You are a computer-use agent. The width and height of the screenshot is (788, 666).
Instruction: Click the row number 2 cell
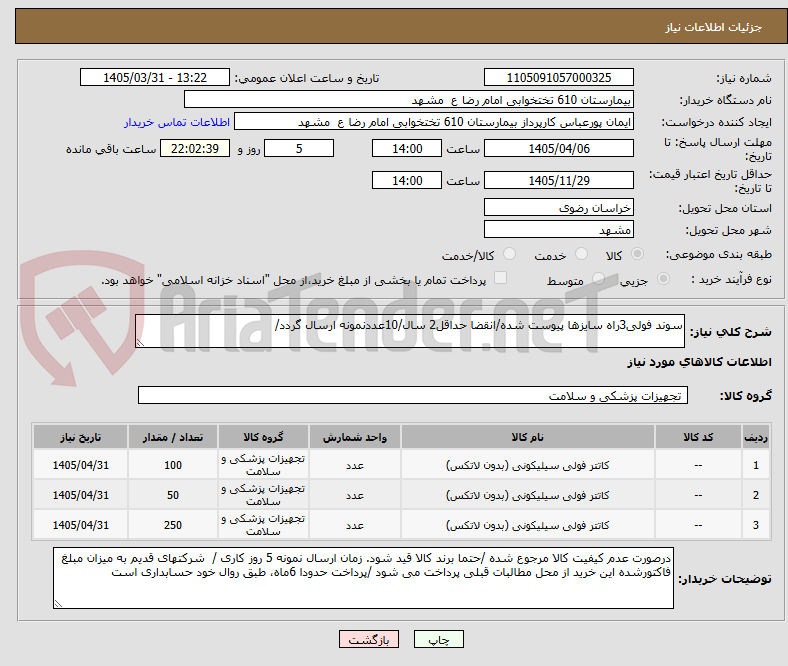coord(755,495)
